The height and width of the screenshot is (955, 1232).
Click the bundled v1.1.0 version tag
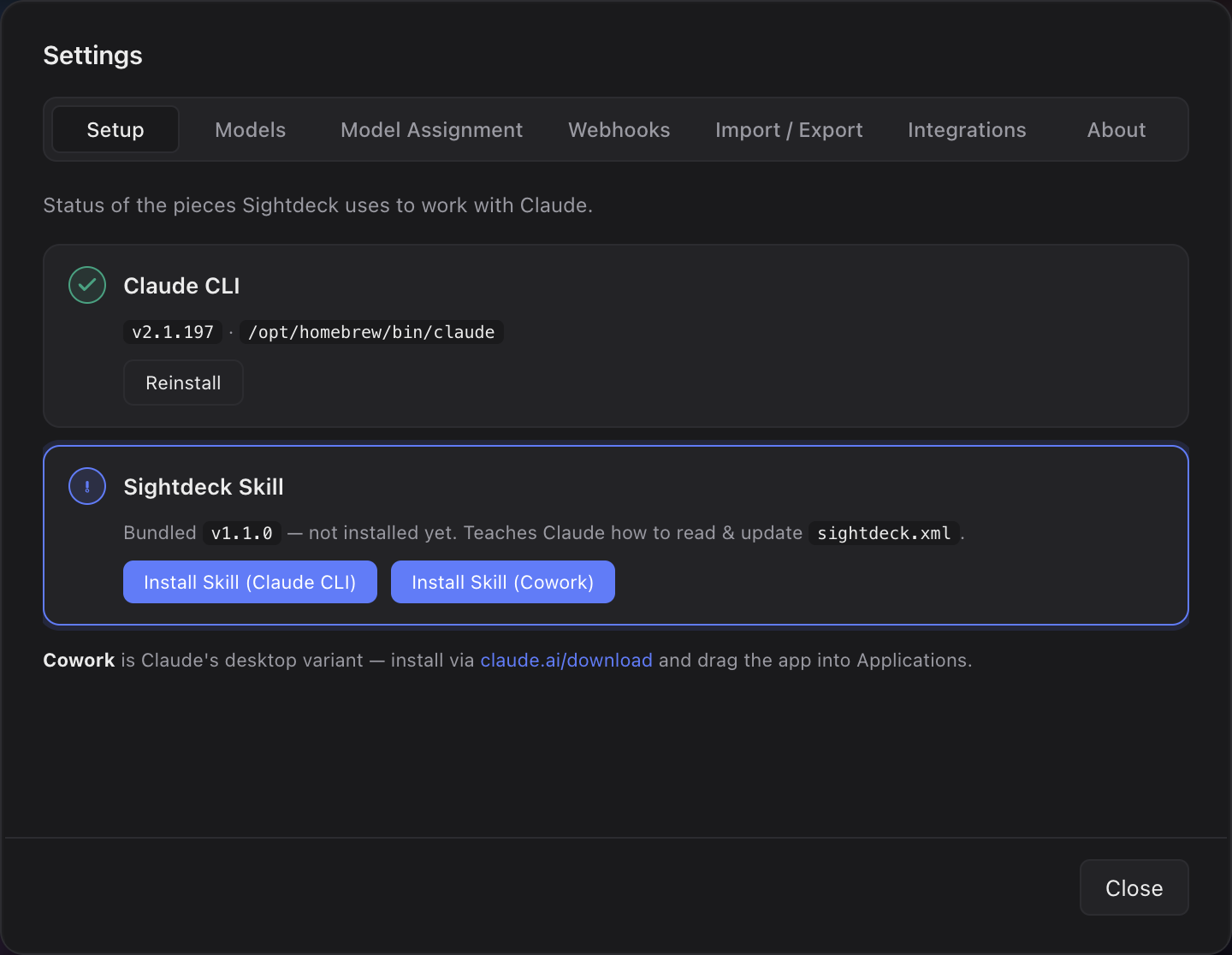click(242, 533)
